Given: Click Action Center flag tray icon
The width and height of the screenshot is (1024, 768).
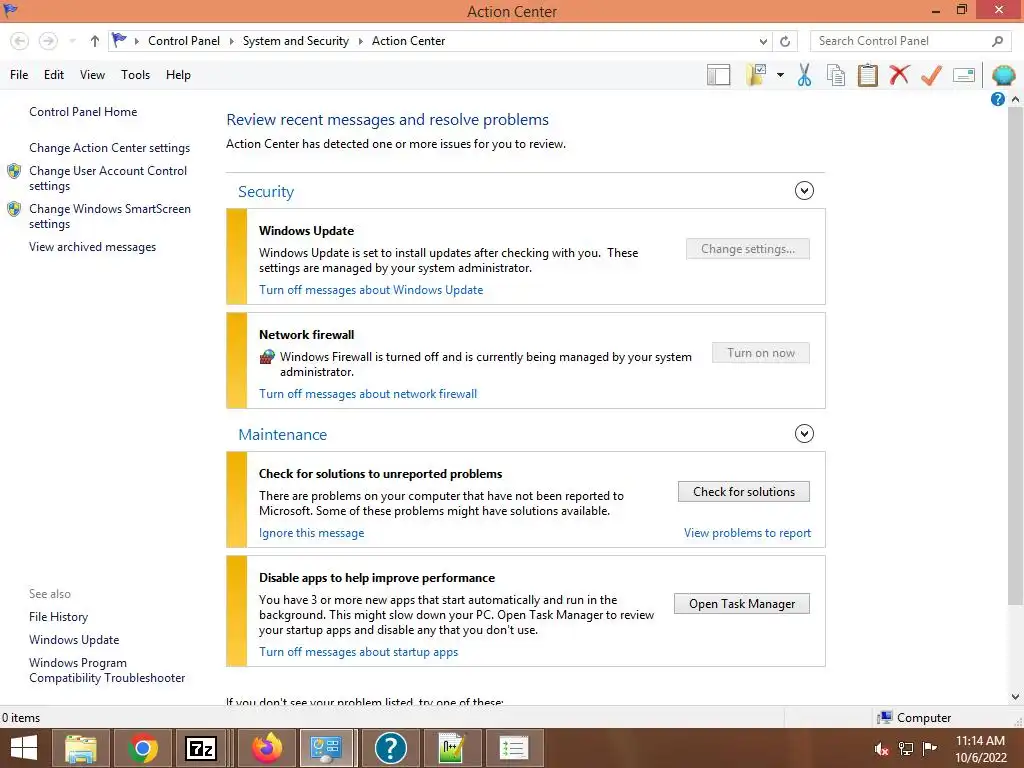Looking at the screenshot, I should point(929,748).
